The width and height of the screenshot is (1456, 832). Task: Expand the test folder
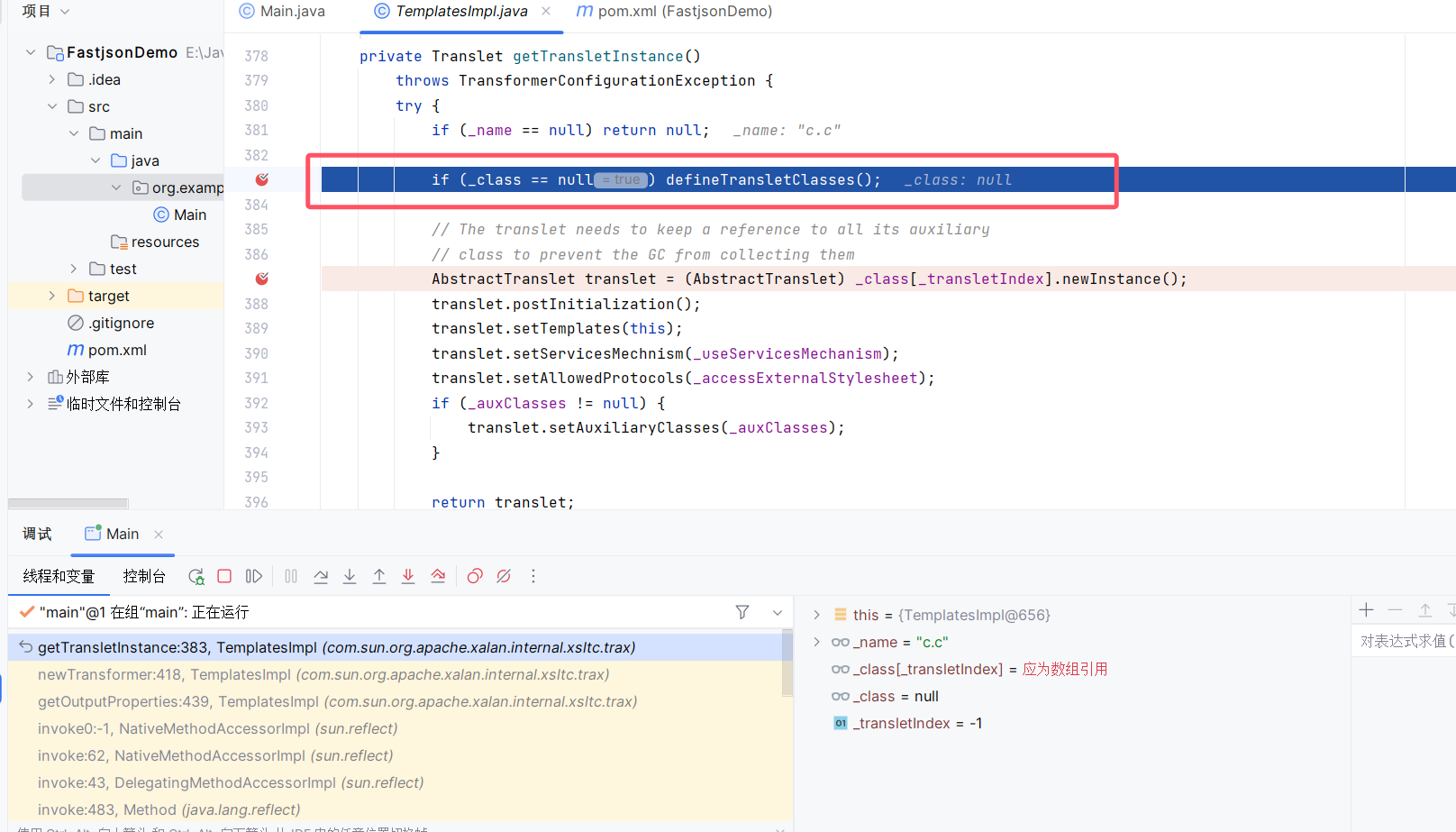74,269
